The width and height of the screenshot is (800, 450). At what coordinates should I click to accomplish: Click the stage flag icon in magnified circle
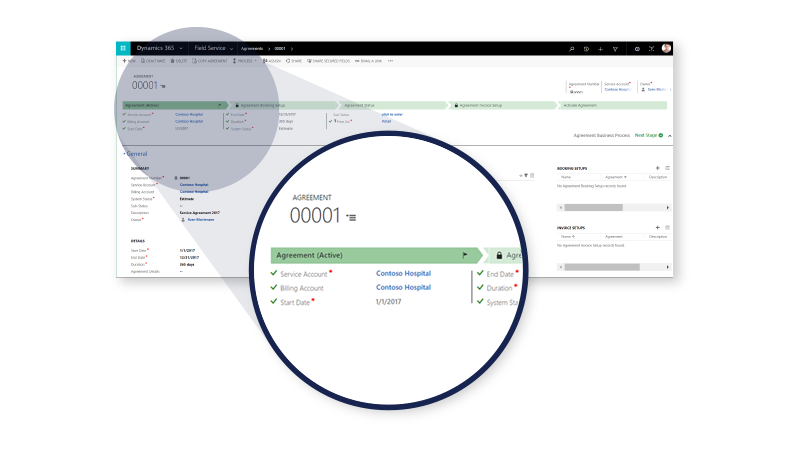click(x=465, y=255)
